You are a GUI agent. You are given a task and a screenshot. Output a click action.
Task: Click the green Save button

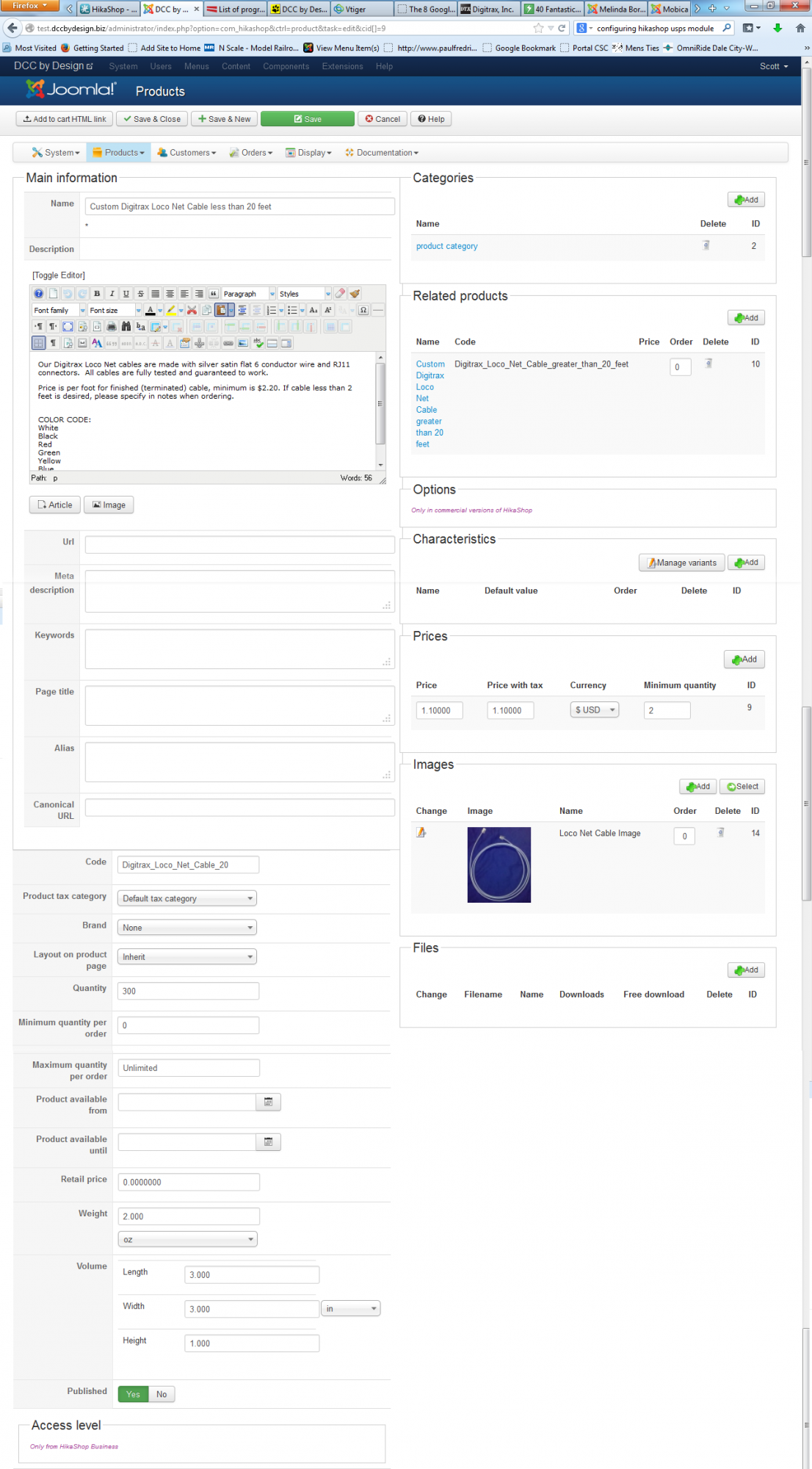pos(308,119)
